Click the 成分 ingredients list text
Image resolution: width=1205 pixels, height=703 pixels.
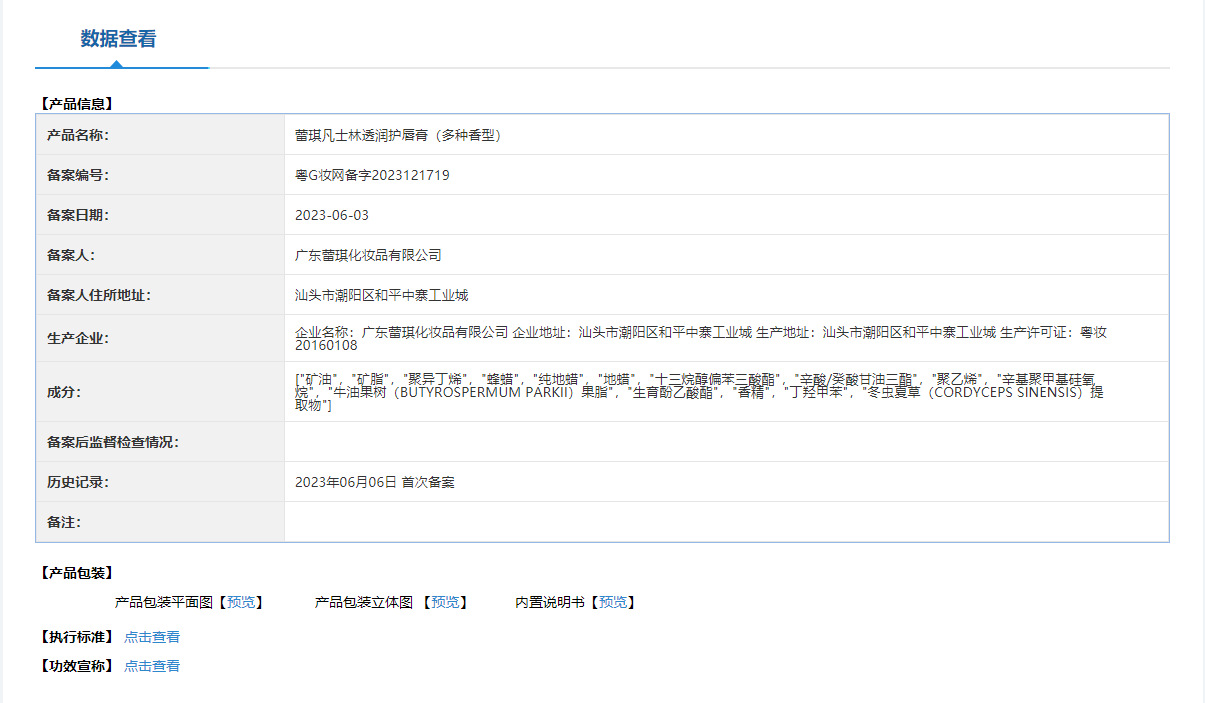700,392
